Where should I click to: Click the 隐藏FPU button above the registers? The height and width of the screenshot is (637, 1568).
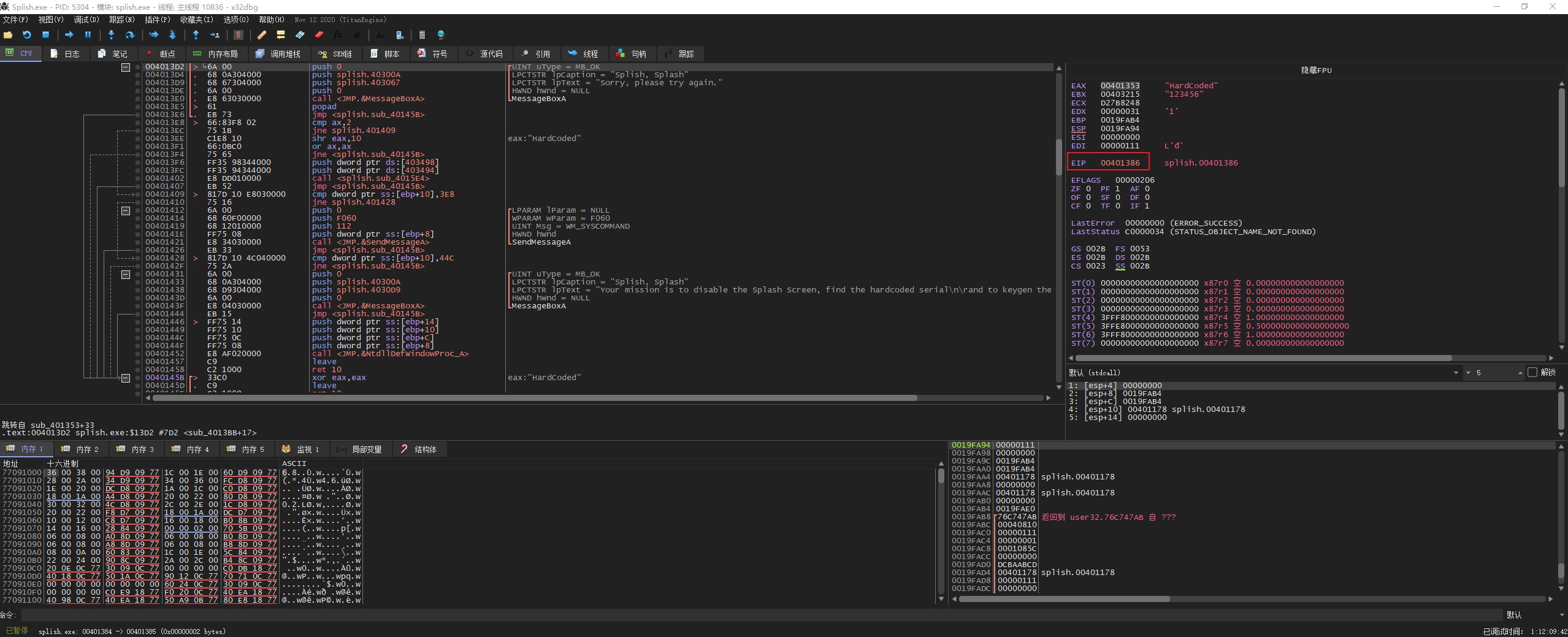1316,71
